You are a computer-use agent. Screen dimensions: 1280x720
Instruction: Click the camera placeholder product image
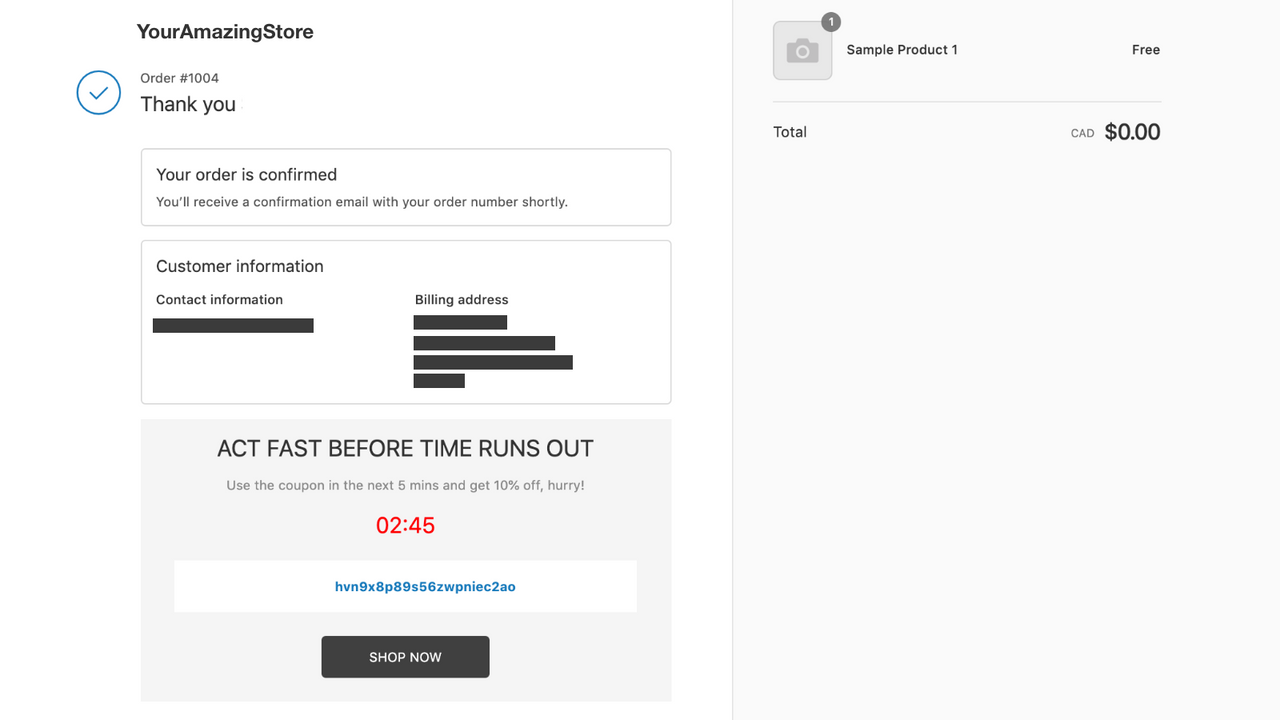point(802,49)
